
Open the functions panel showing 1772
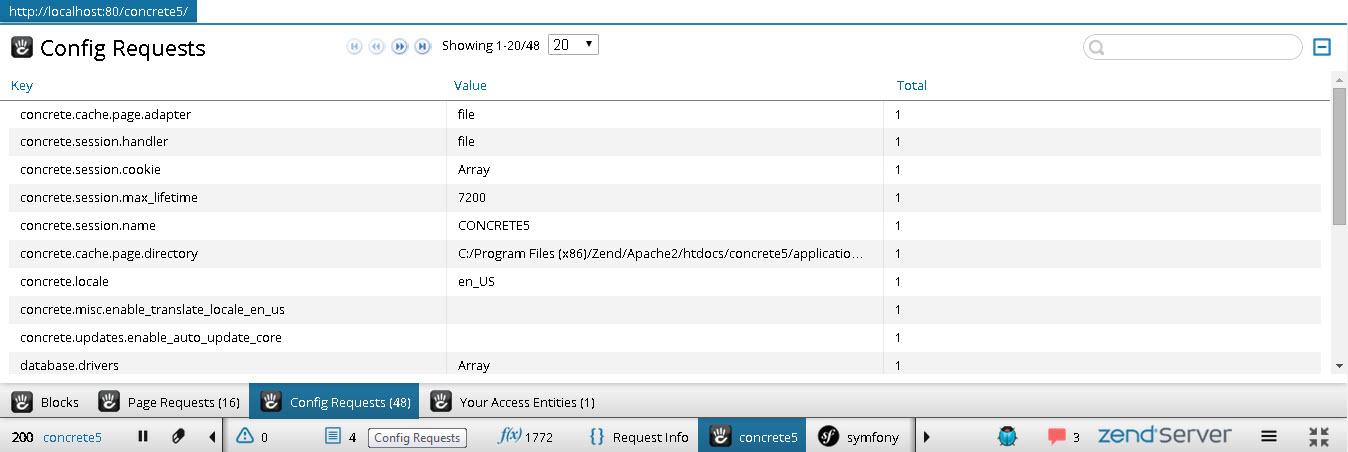[525, 437]
